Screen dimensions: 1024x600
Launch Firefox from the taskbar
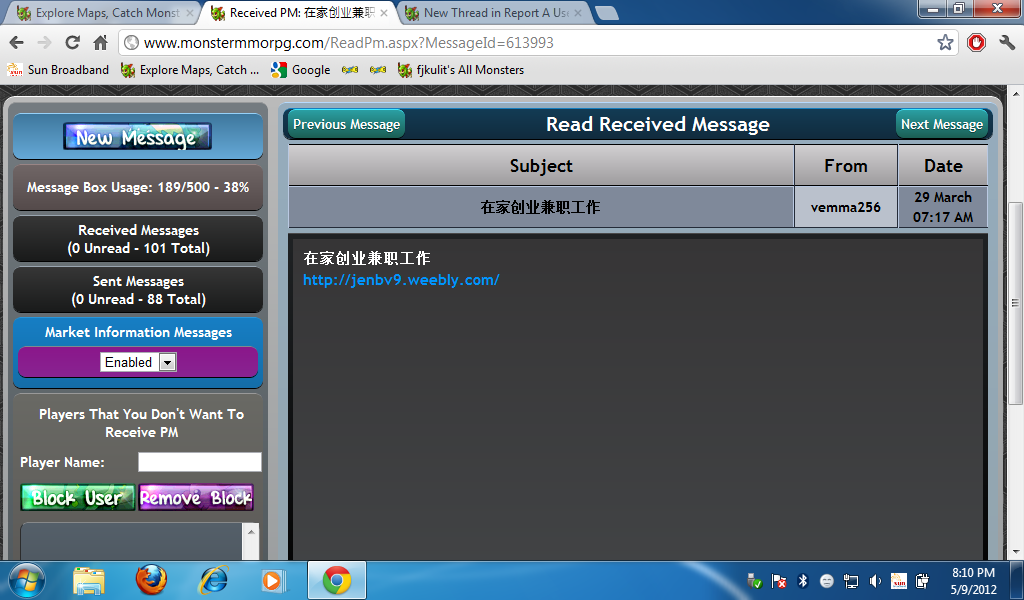151,580
